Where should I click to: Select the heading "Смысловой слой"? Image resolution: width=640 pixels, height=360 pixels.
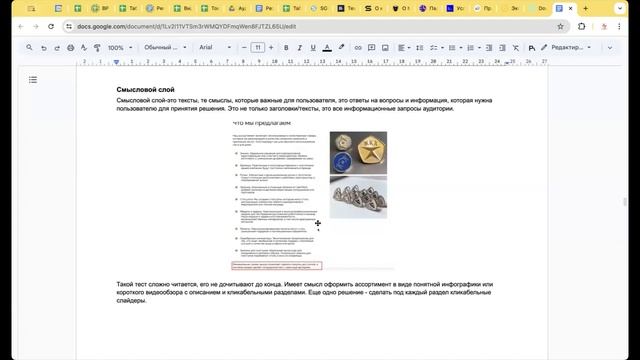145,89
